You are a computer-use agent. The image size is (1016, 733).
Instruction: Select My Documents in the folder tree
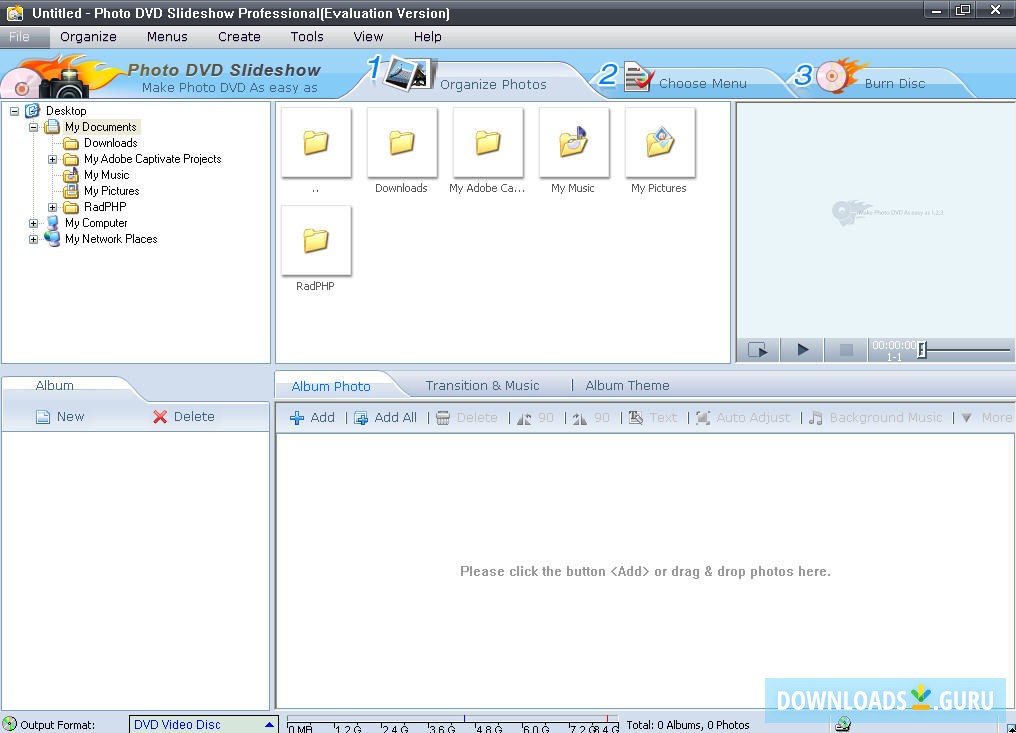100,127
